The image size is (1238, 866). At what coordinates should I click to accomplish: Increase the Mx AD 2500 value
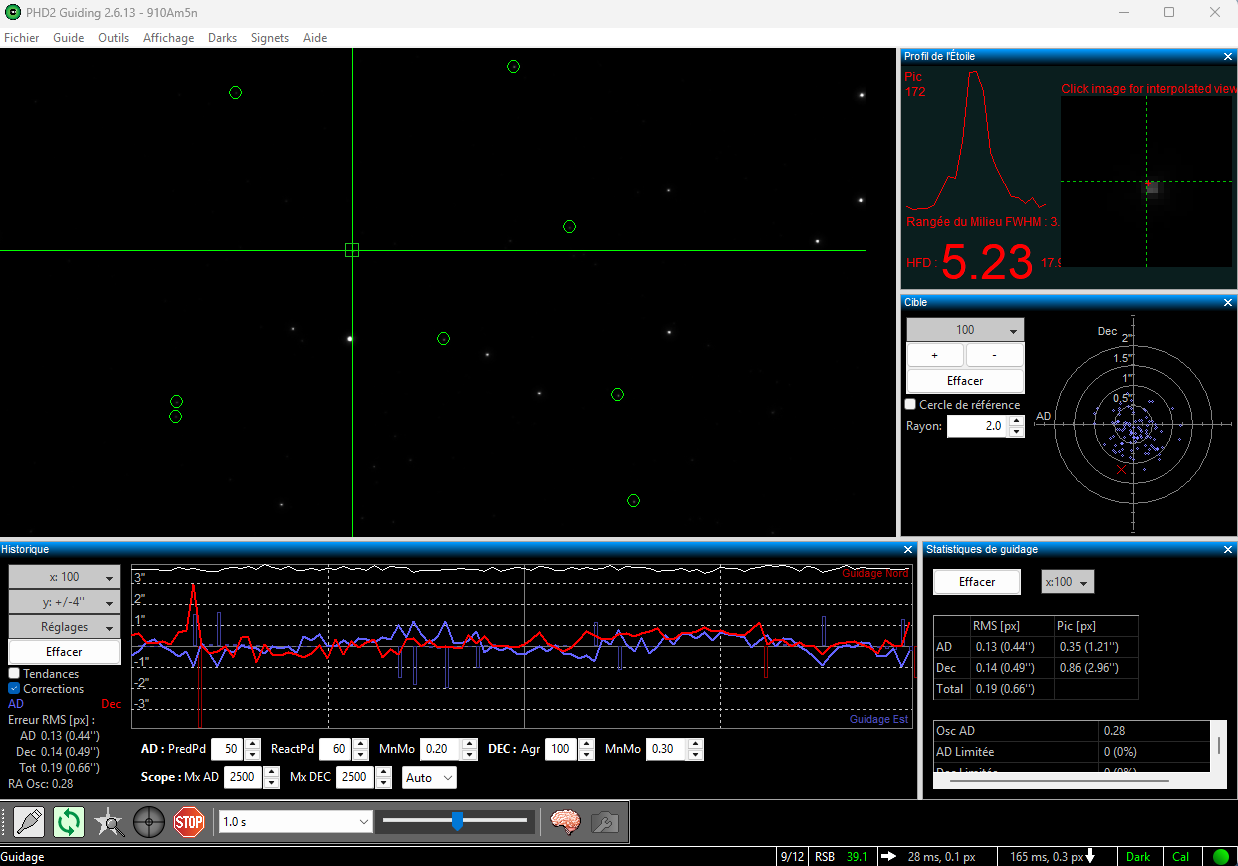(272, 772)
